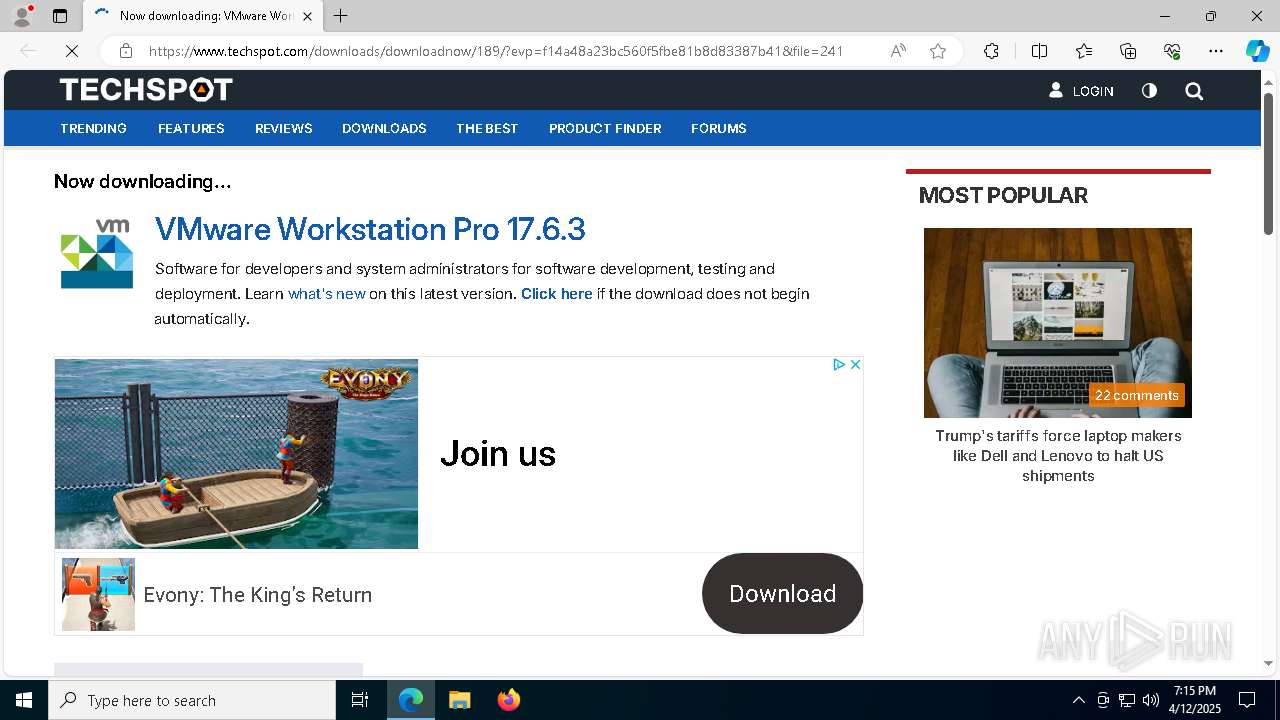The height and width of the screenshot is (720, 1280).
Task: Toggle dark mode contrast icon
Action: pos(1149,91)
